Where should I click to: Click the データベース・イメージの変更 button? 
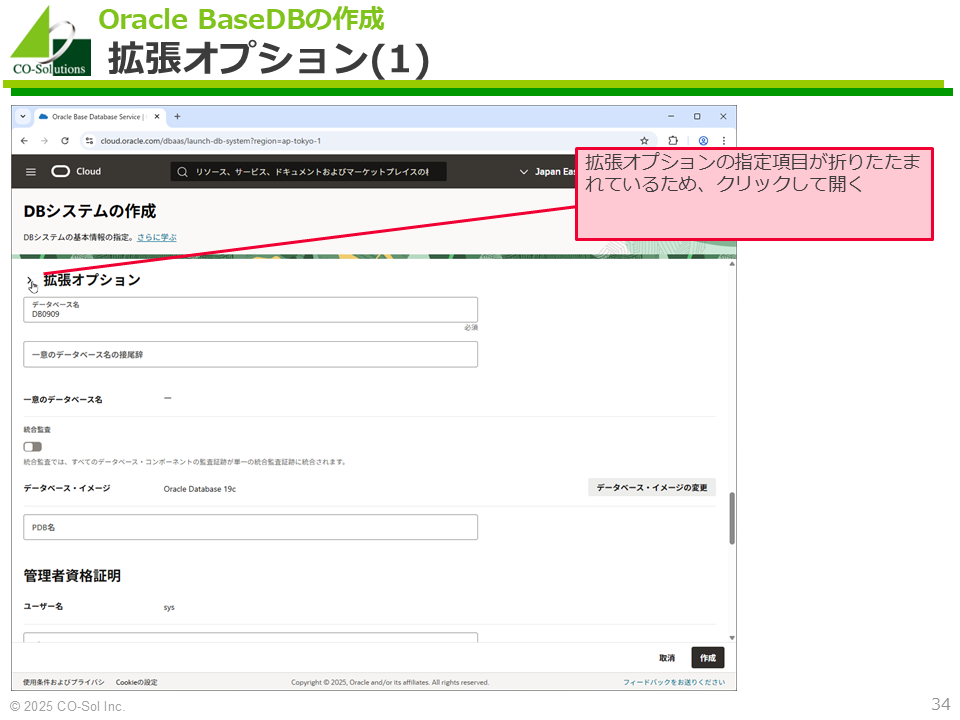tap(652, 488)
